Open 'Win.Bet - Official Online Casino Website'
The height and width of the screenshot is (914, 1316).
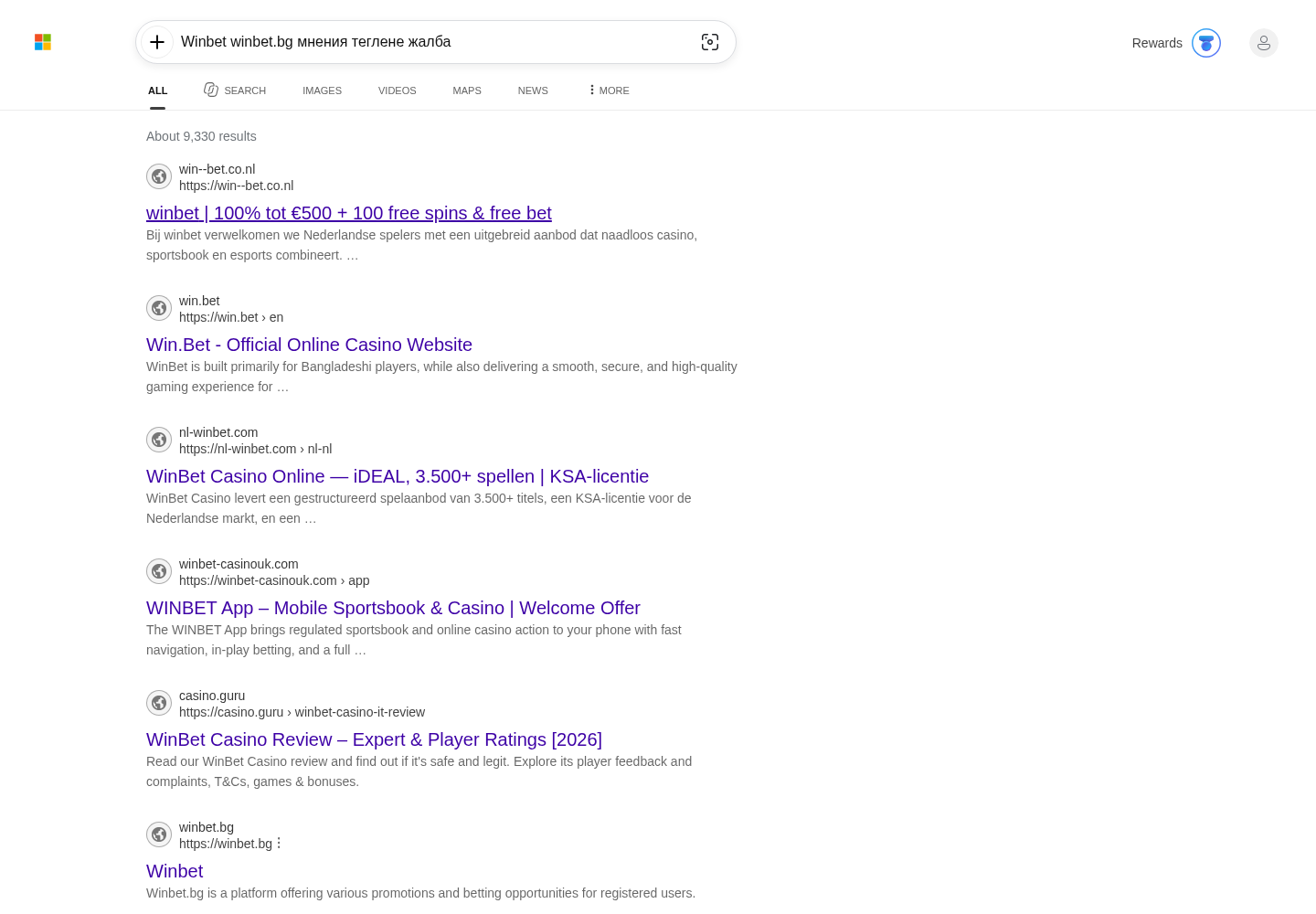point(309,345)
